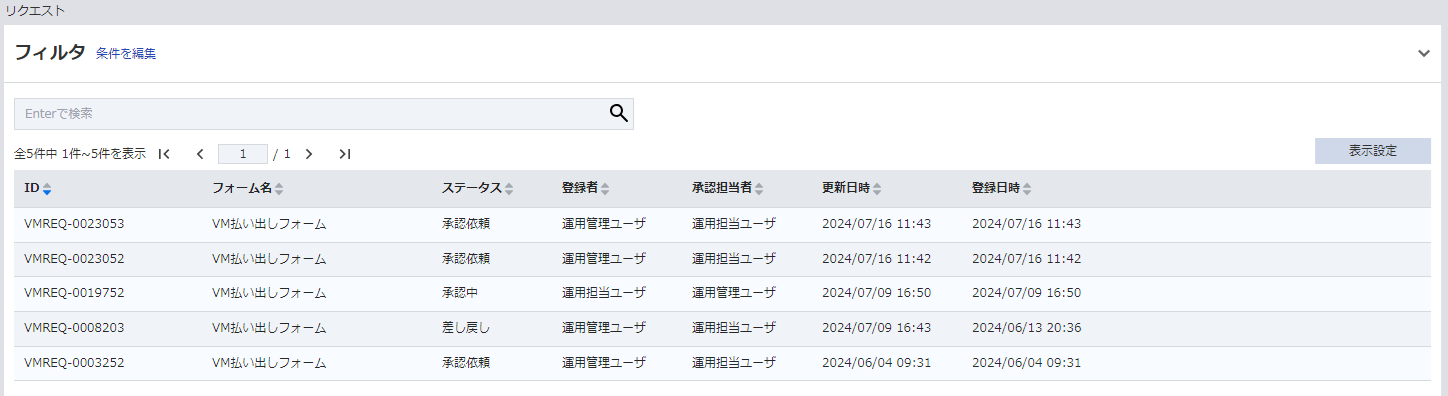Image resolution: width=1448 pixels, height=396 pixels.
Task: Sort by 更新日時 column arrows
Action: coord(877,189)
